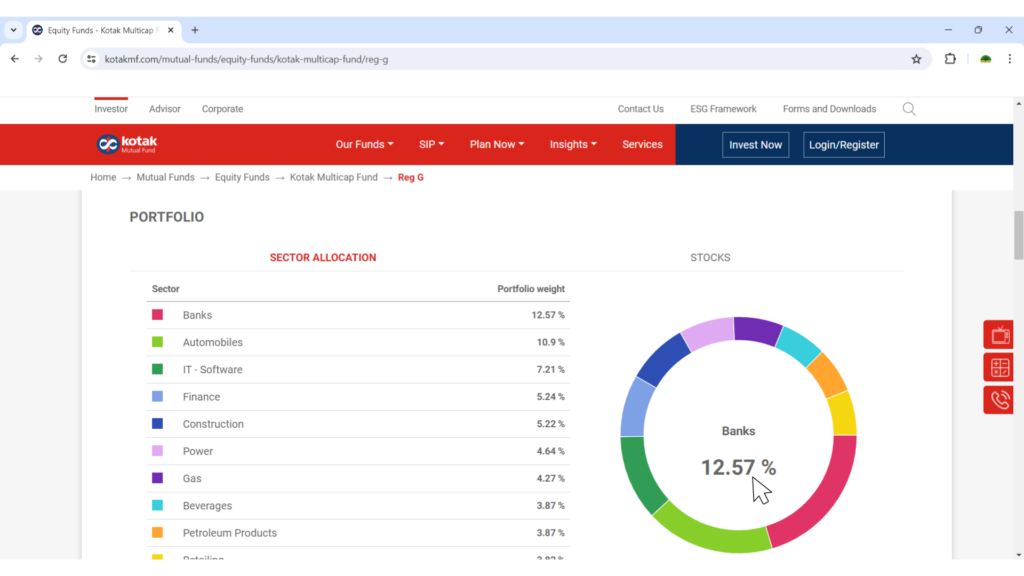This screenshot has width=1024, height=576.
Task: Click the browser forward arrow
Action: point(39,59)
